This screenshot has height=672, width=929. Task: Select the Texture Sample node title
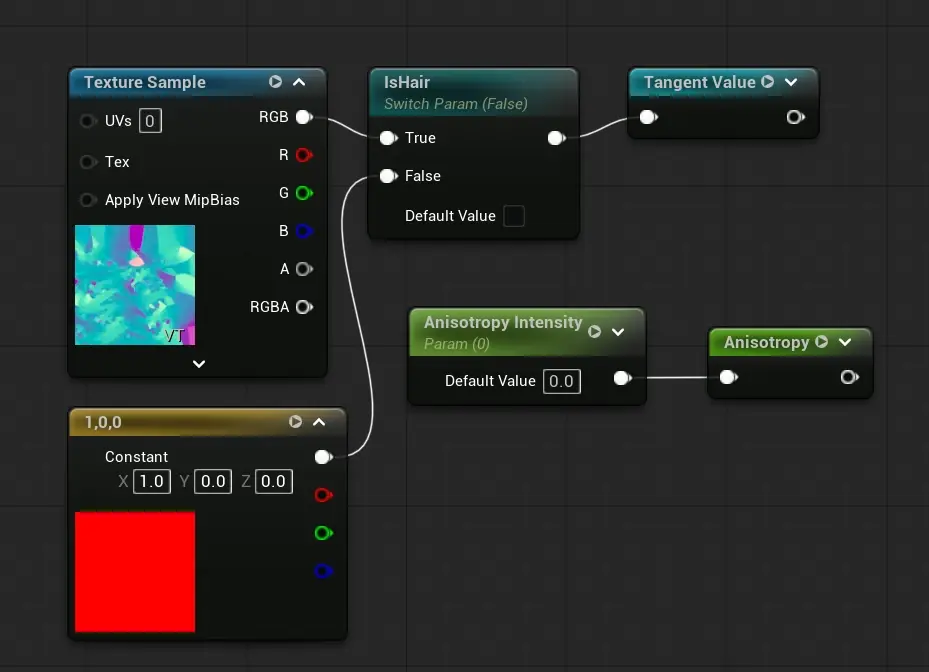tap(145, 82)
